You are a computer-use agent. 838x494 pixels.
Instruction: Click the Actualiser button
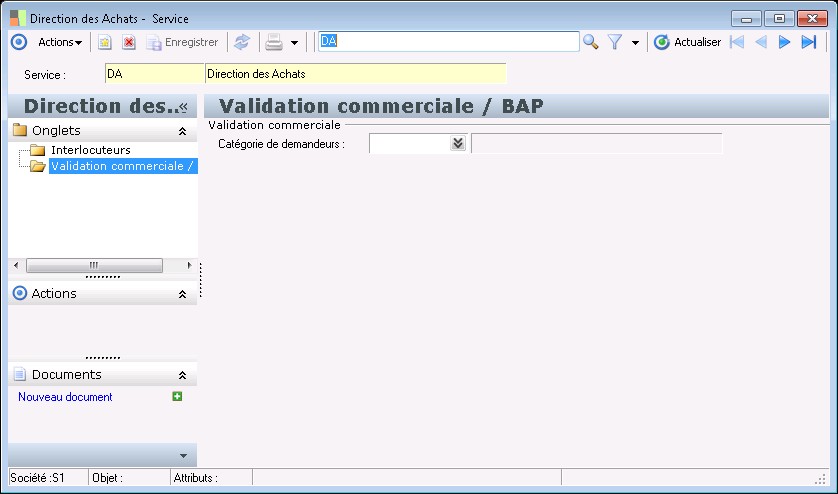[x=688, y=42]
